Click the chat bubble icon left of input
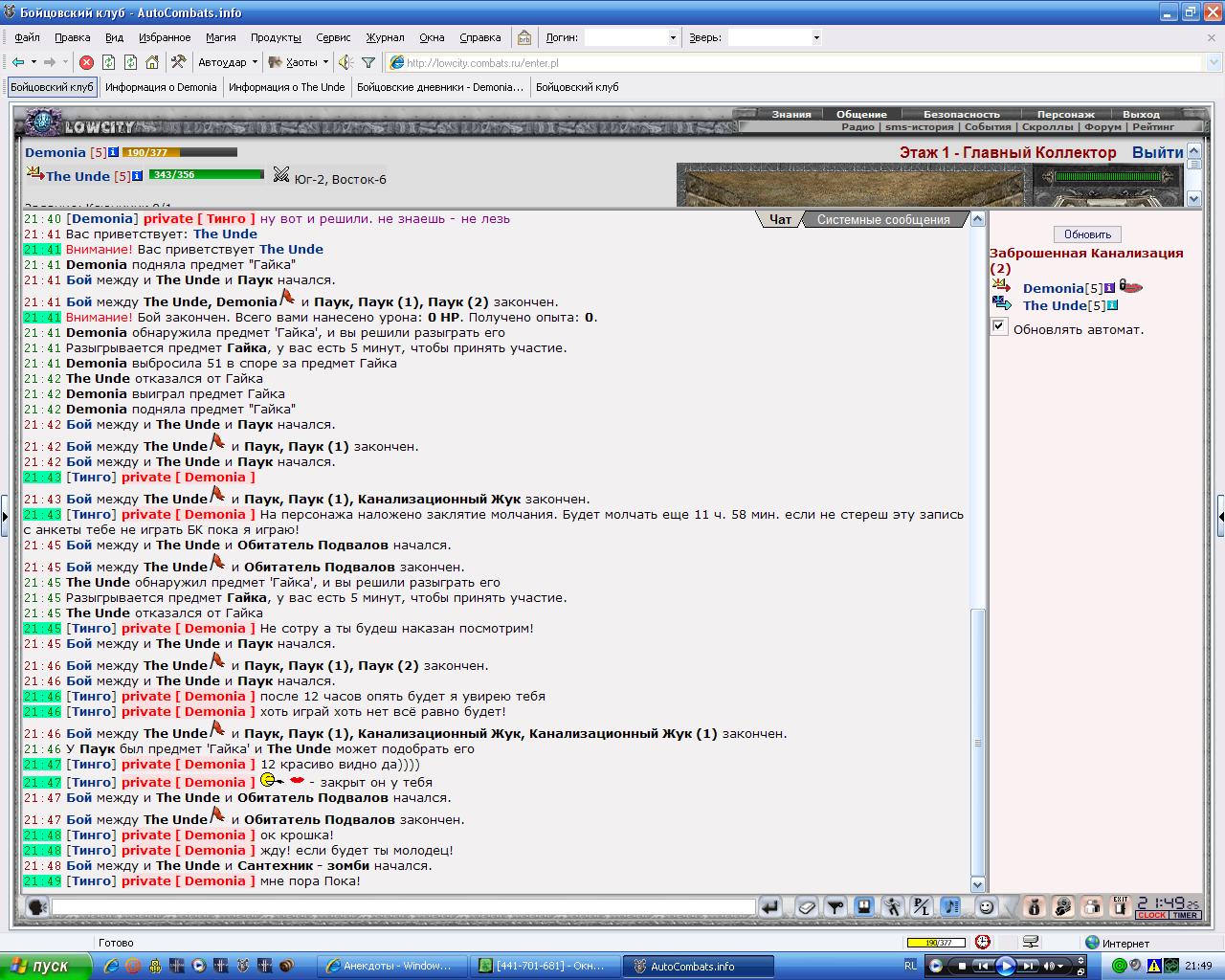The width and height of the screenshot is (1225, 980). pyautogui.click(x=36, y=906)
